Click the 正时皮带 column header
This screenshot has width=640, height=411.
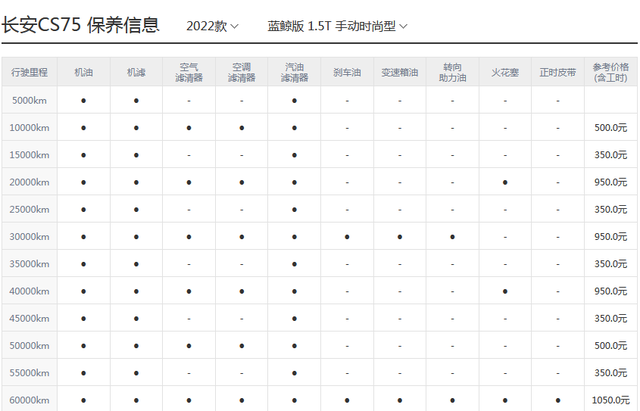pyautogui.click(x=558, y=72)
